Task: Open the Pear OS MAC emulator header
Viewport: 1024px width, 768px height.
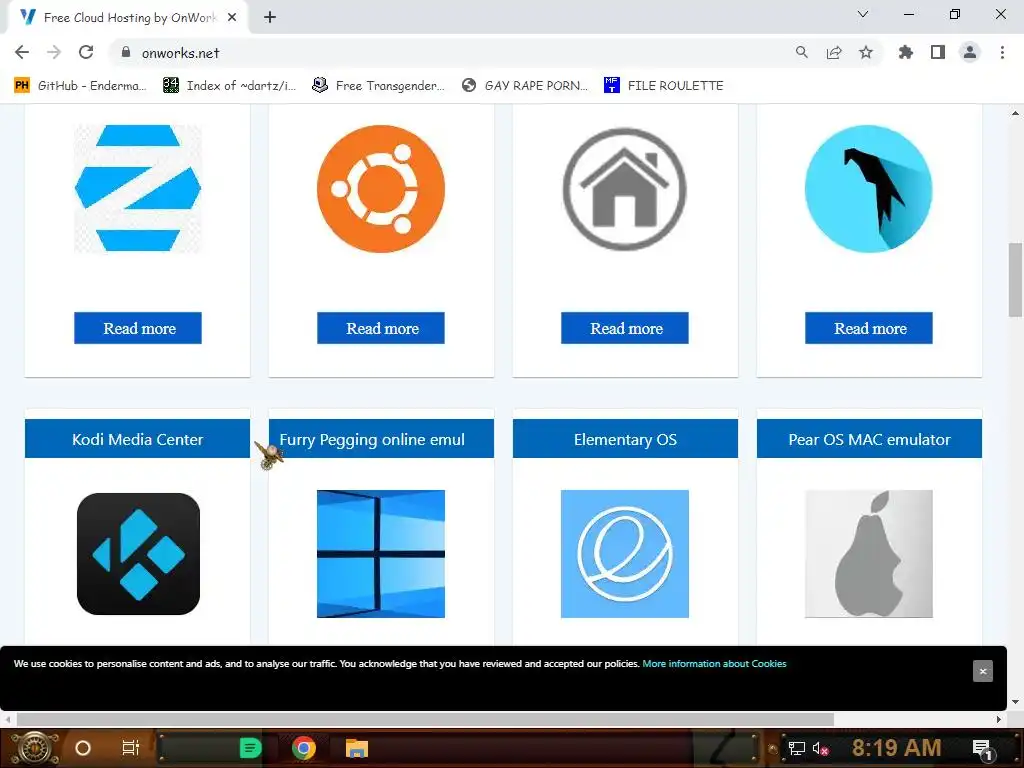Action: (869, 439)
